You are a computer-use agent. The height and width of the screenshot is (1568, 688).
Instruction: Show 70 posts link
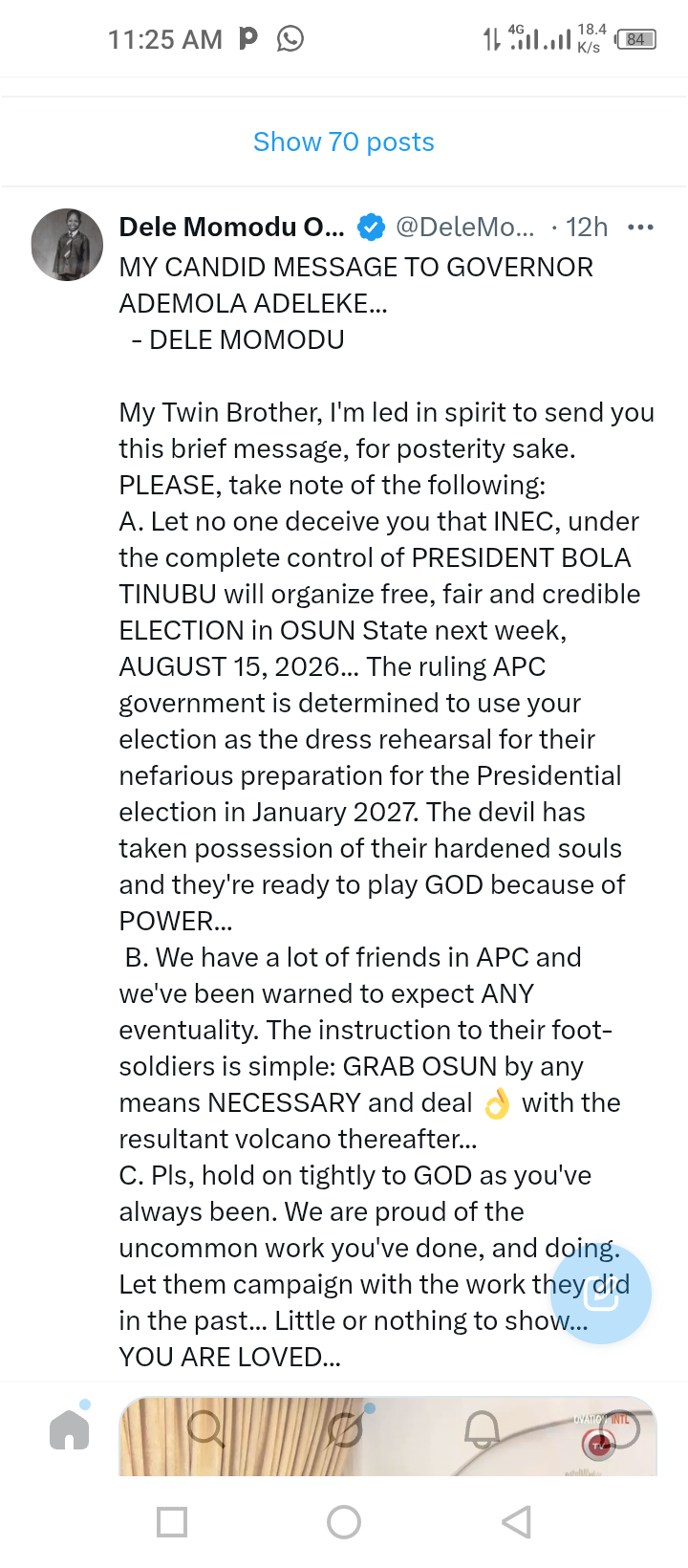tap(344, 142)
